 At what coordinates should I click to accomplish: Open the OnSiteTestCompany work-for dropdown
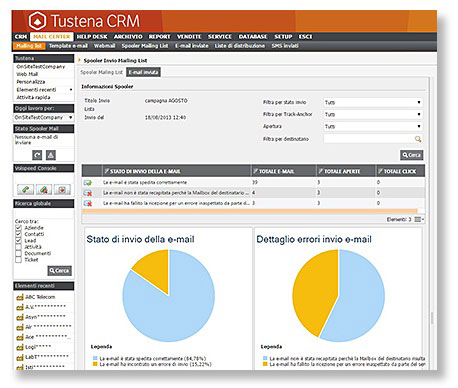[x=44, y=117]
